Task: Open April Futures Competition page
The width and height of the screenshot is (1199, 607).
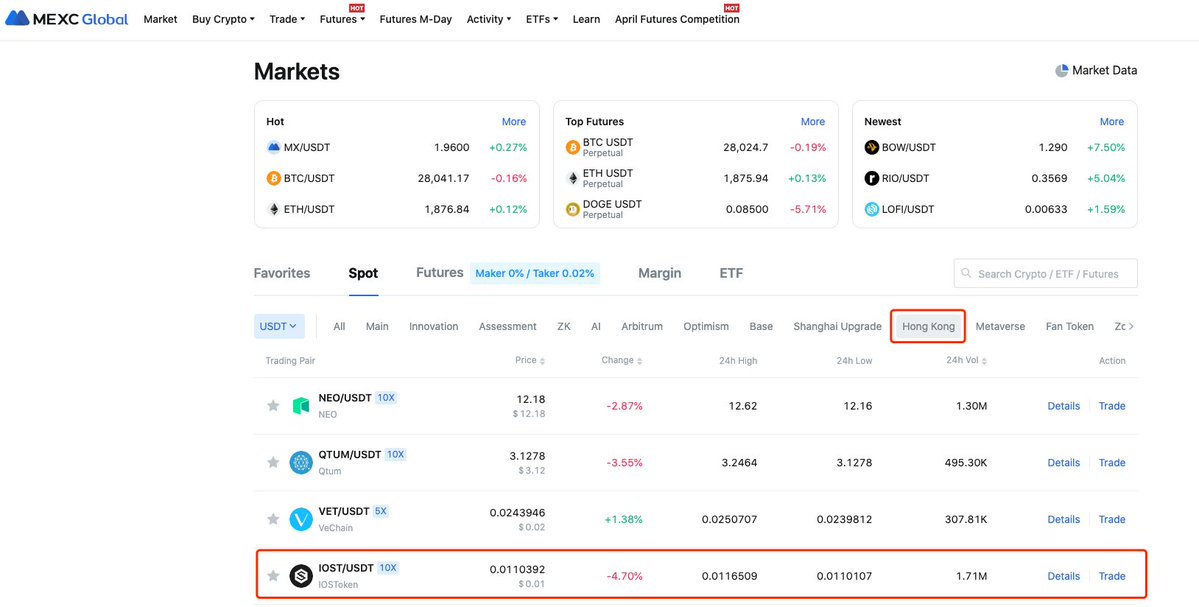Action: click(677, 19)
